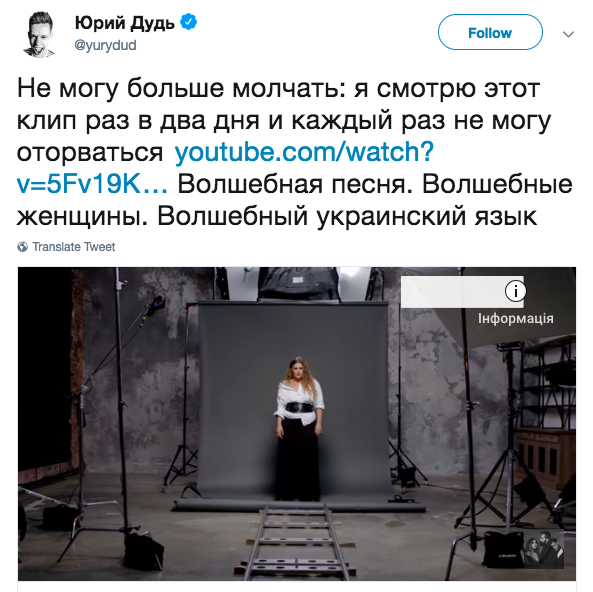
Task: Click the circled "i" info icon on video
Action: click(515, 291)
